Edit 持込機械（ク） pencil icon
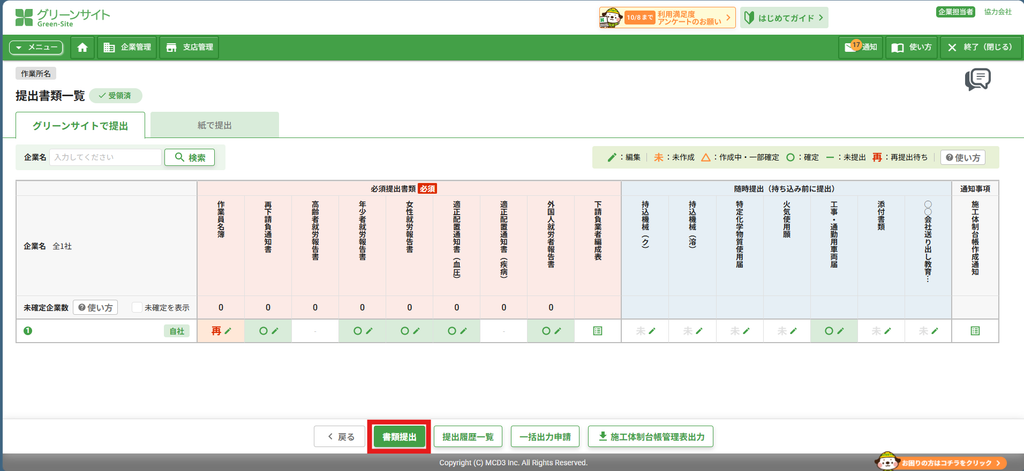The width and height of the screenshot is (1024, 471). (x=652, y=331)
